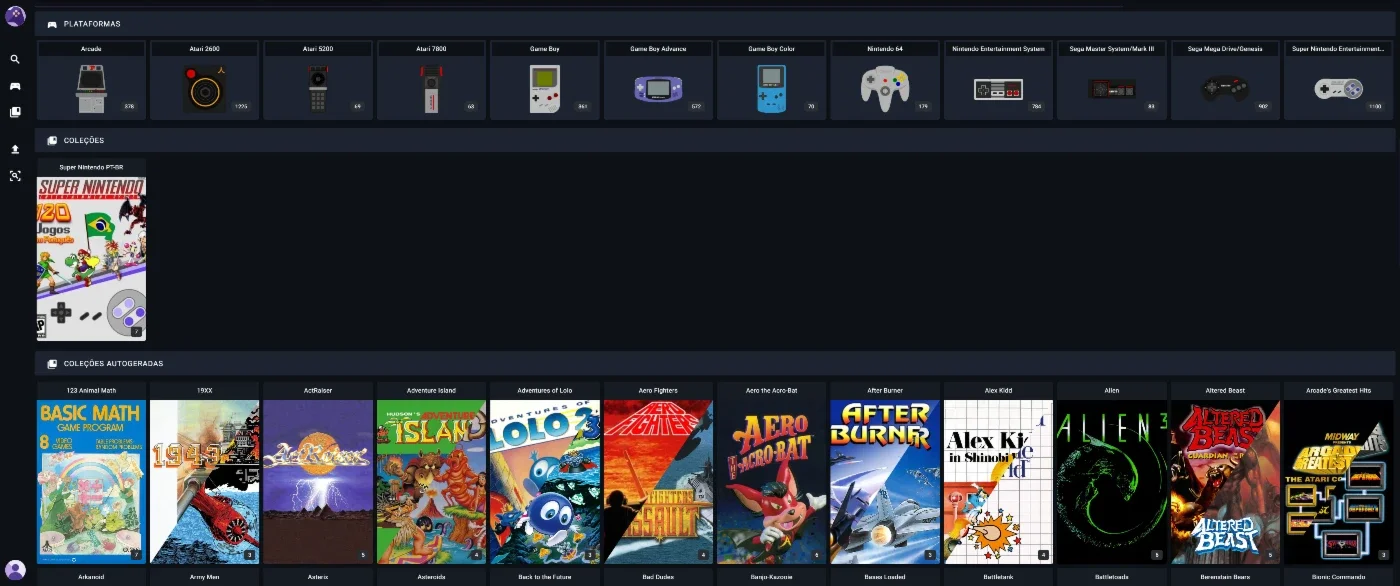Open the platforms controller icon in sidebar
The height and width of the screenshot is (586, 1400).
click(15, 86)
